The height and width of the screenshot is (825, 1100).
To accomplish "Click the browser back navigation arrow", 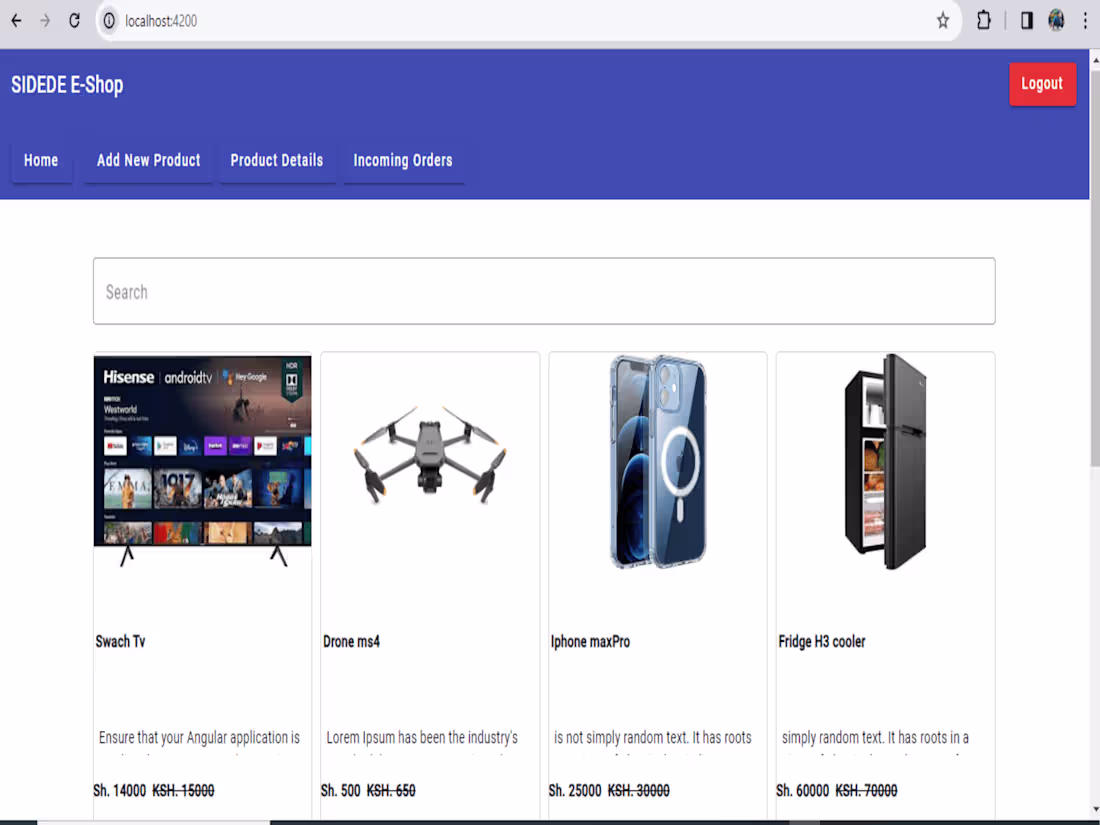I will (x=15, y=20).
